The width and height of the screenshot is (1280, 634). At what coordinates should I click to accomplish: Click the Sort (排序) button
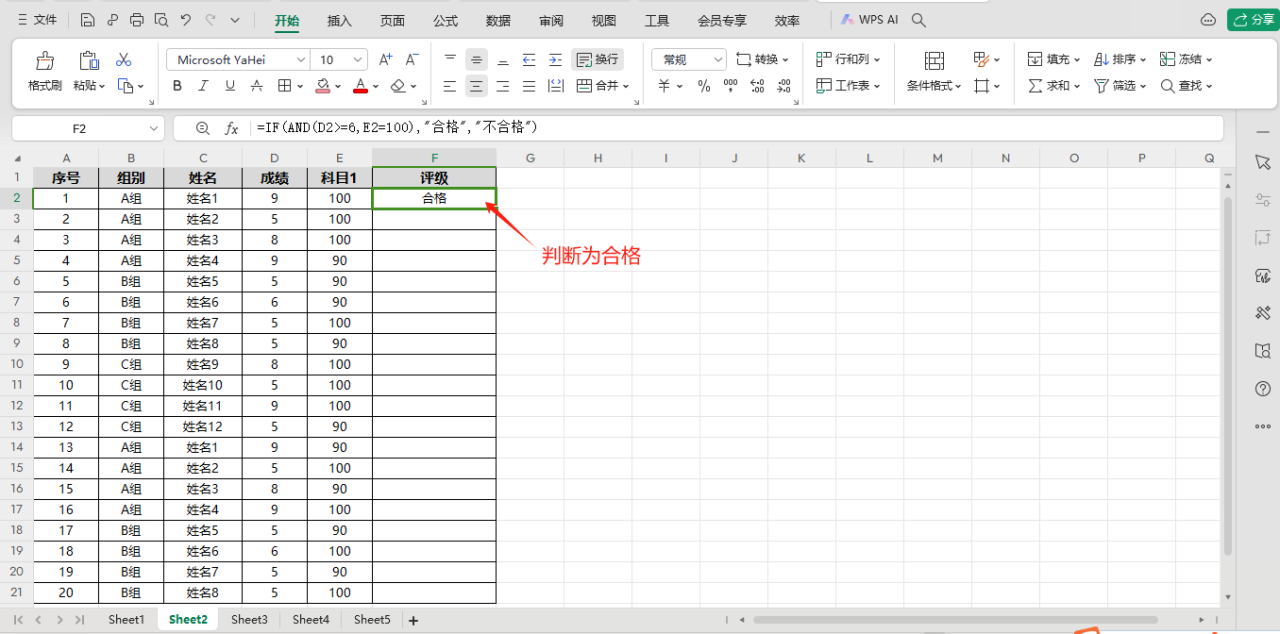click(1120, 60)
